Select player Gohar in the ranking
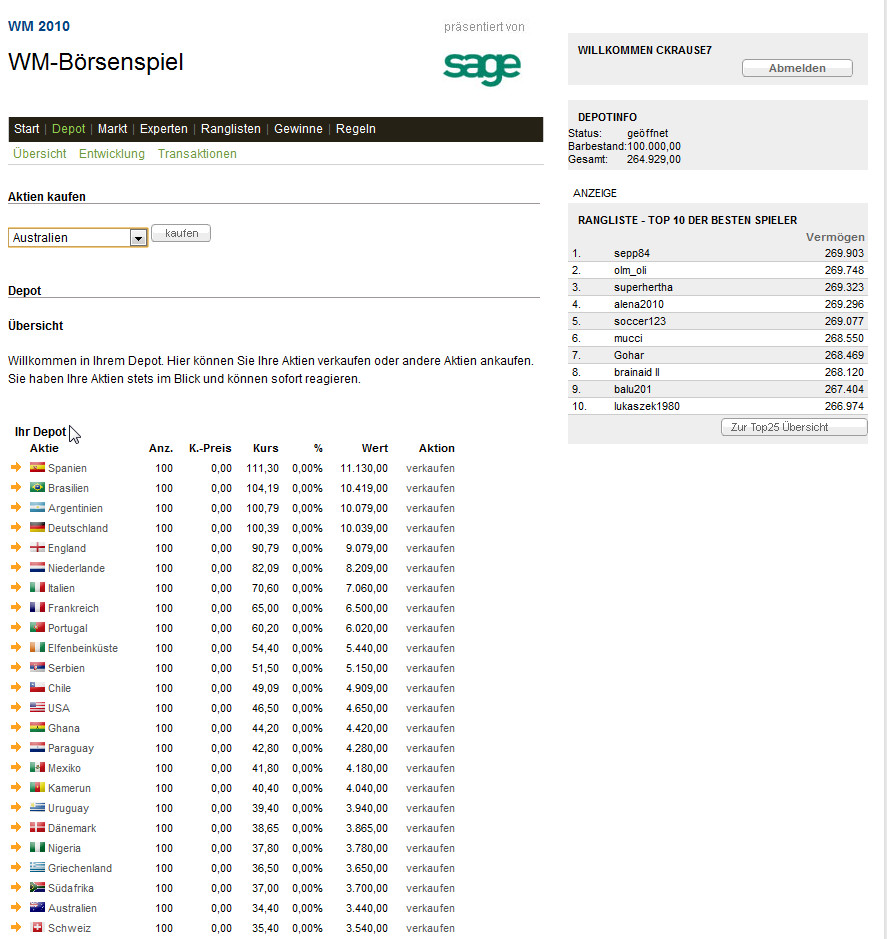 tap(629, 355)
